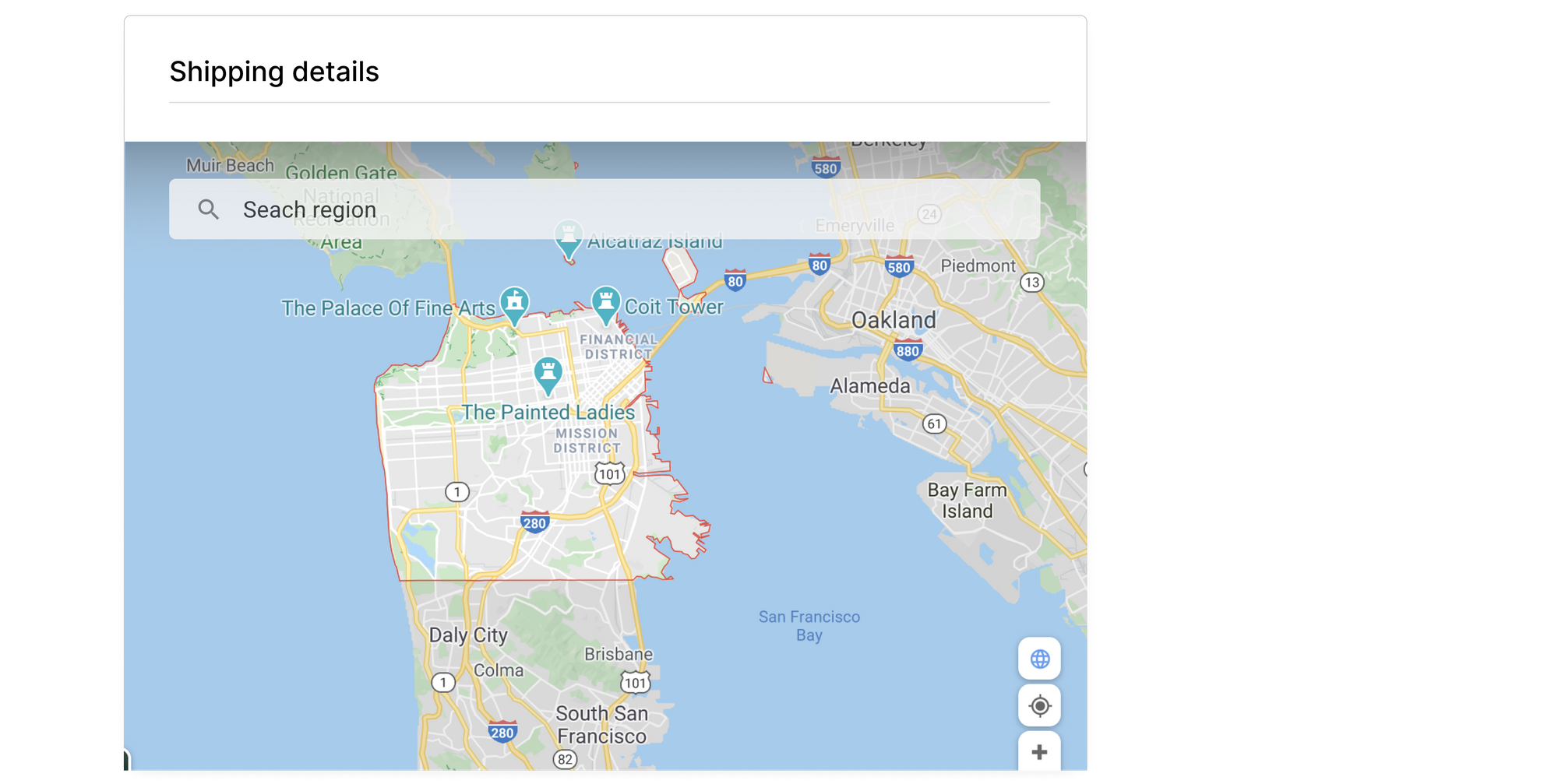Select the Palace Of Fine Arts pin

tap(514, 306)
